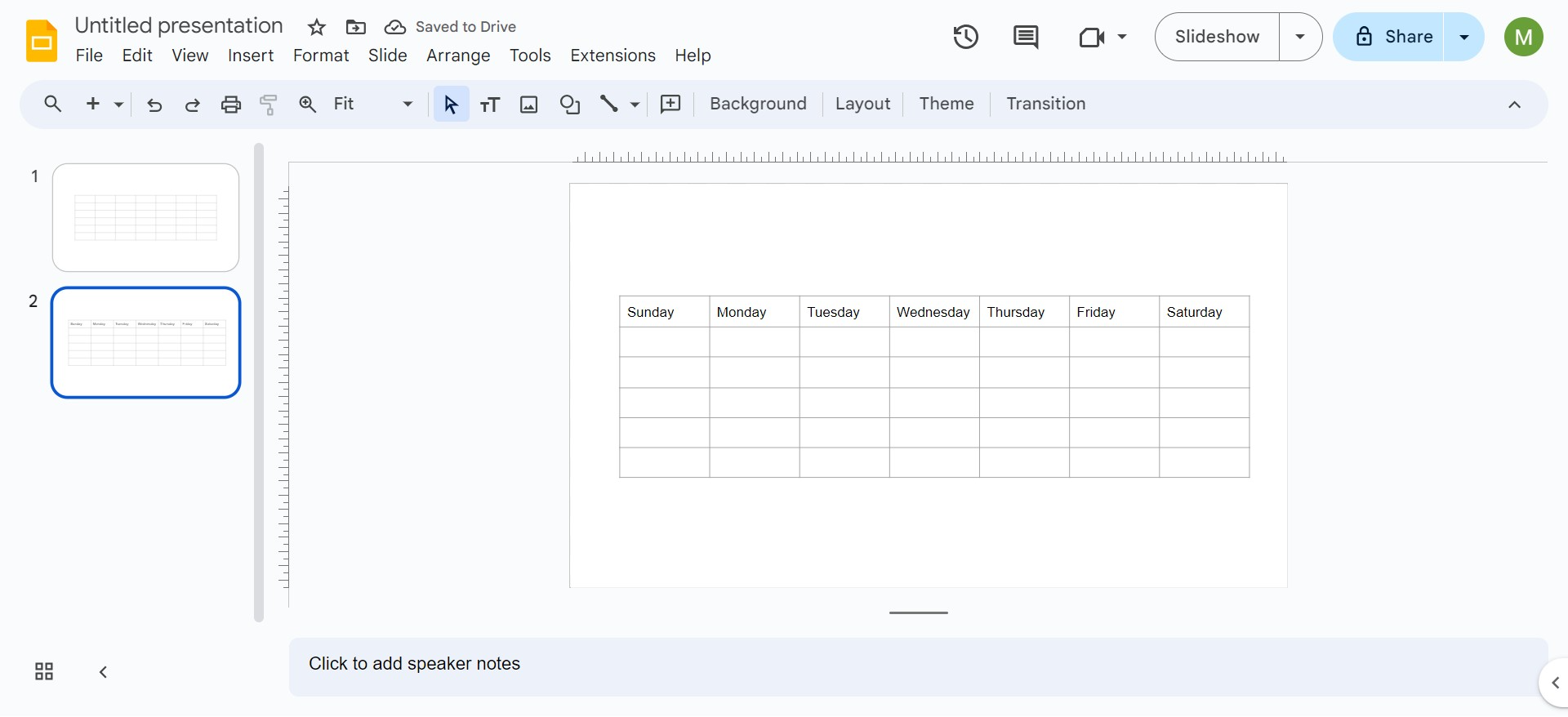This screenshot has width=1568, height=717.
Task: Switch to grid view
Action: tap(44, 671)
